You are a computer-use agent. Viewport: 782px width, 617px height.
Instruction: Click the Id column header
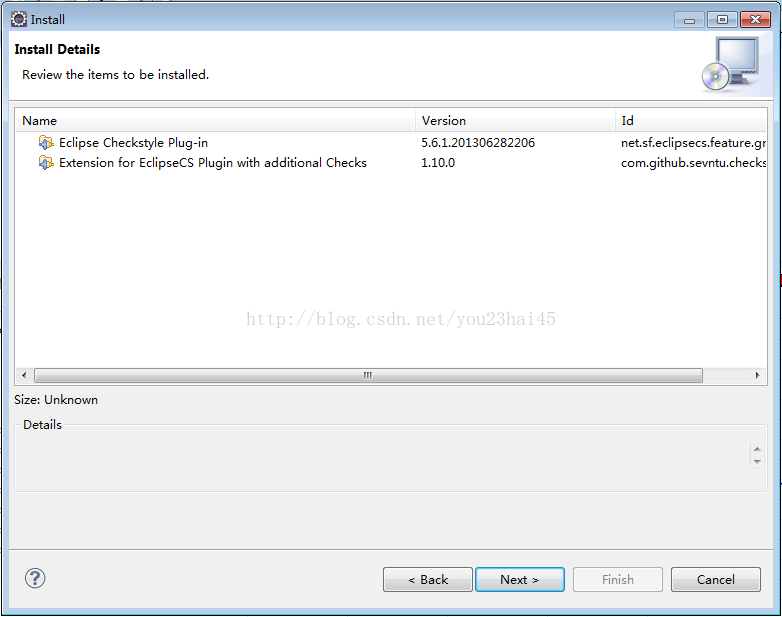tap(691, 121)
